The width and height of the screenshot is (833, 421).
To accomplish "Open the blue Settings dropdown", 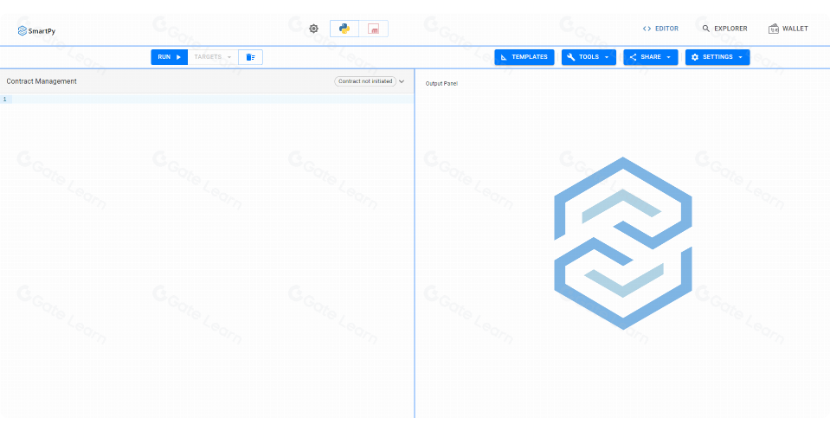I will coord(717,57).
